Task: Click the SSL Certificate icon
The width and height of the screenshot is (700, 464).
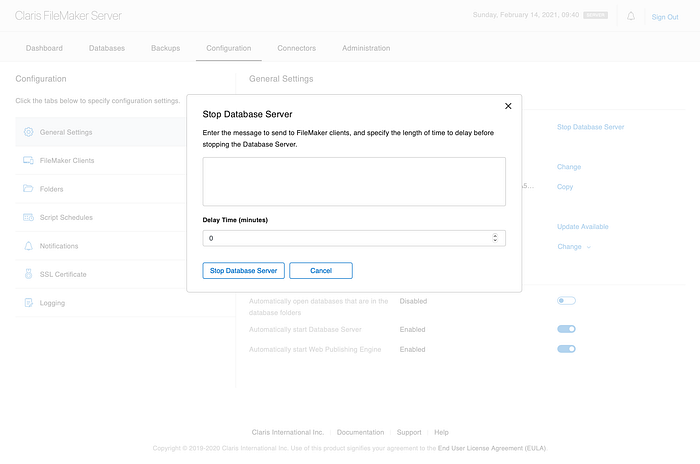Action: (x=28, y=274)
